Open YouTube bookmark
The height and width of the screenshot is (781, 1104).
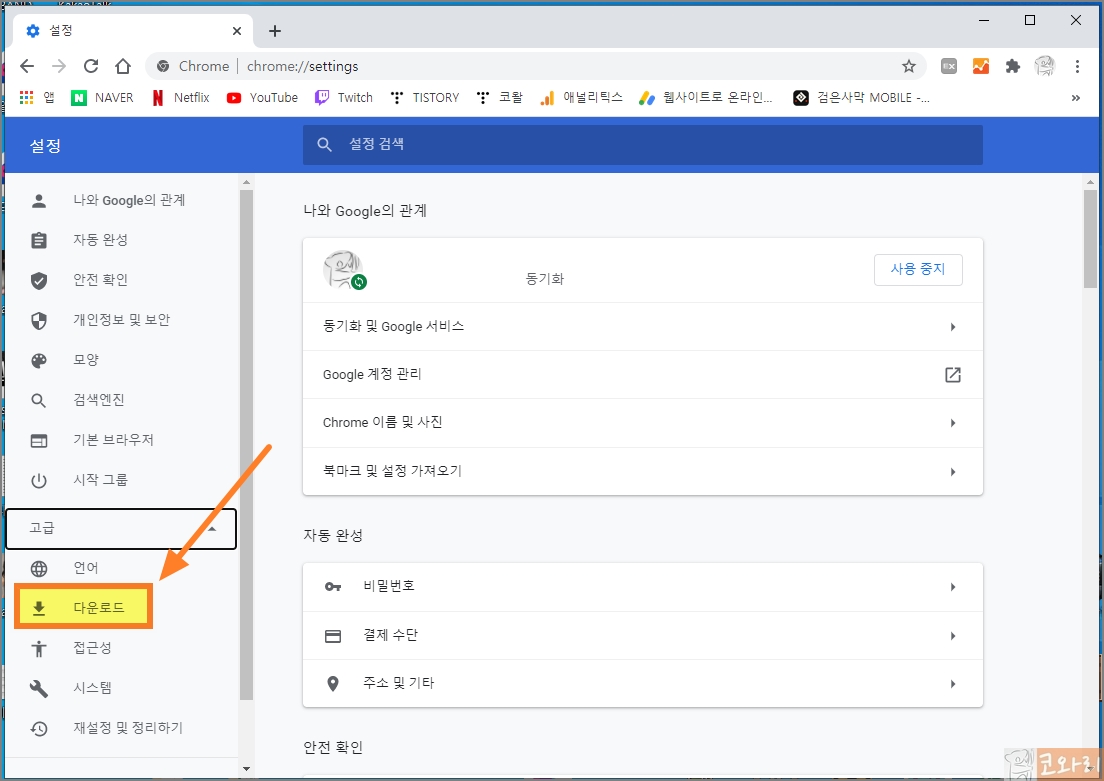262,97
